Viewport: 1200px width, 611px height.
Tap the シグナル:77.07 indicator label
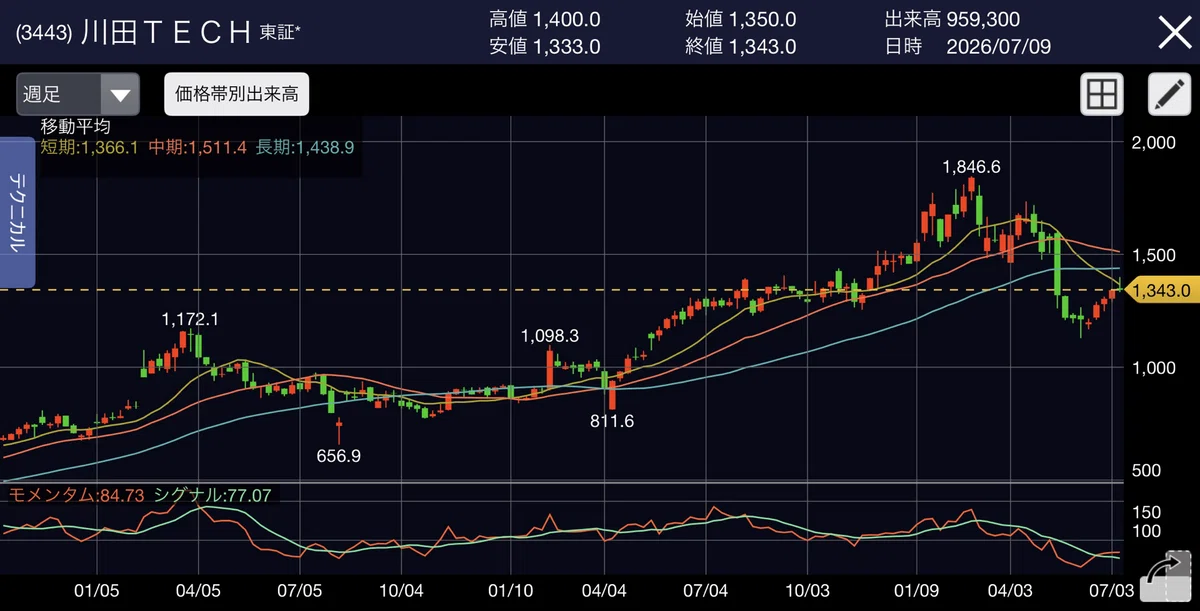click(x=212, y=494)
